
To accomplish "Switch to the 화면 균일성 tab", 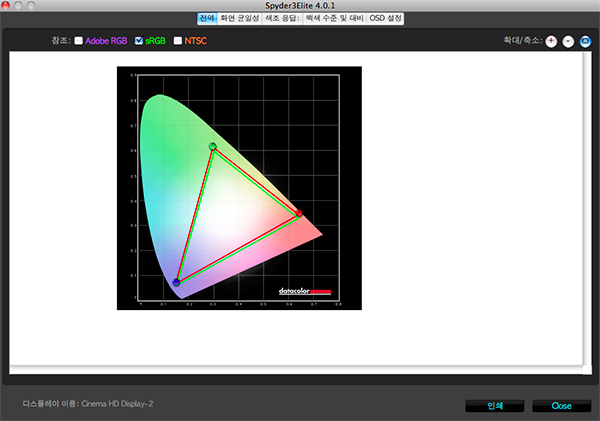I will (239, 18).
